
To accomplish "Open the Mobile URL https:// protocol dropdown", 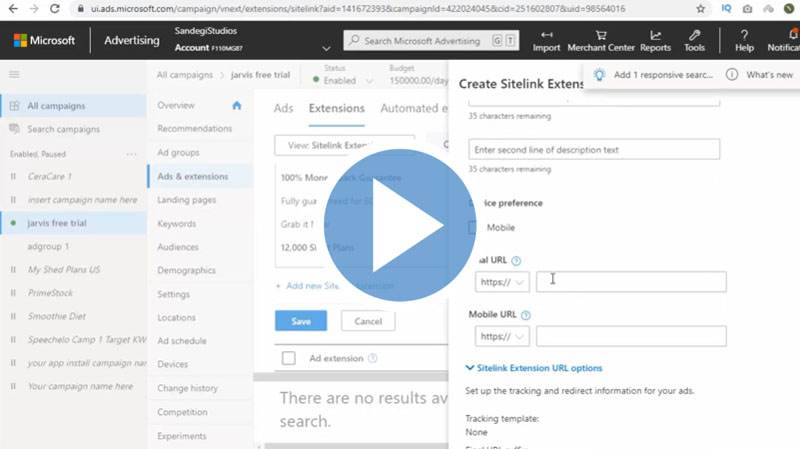I will (x=502, y=336).
